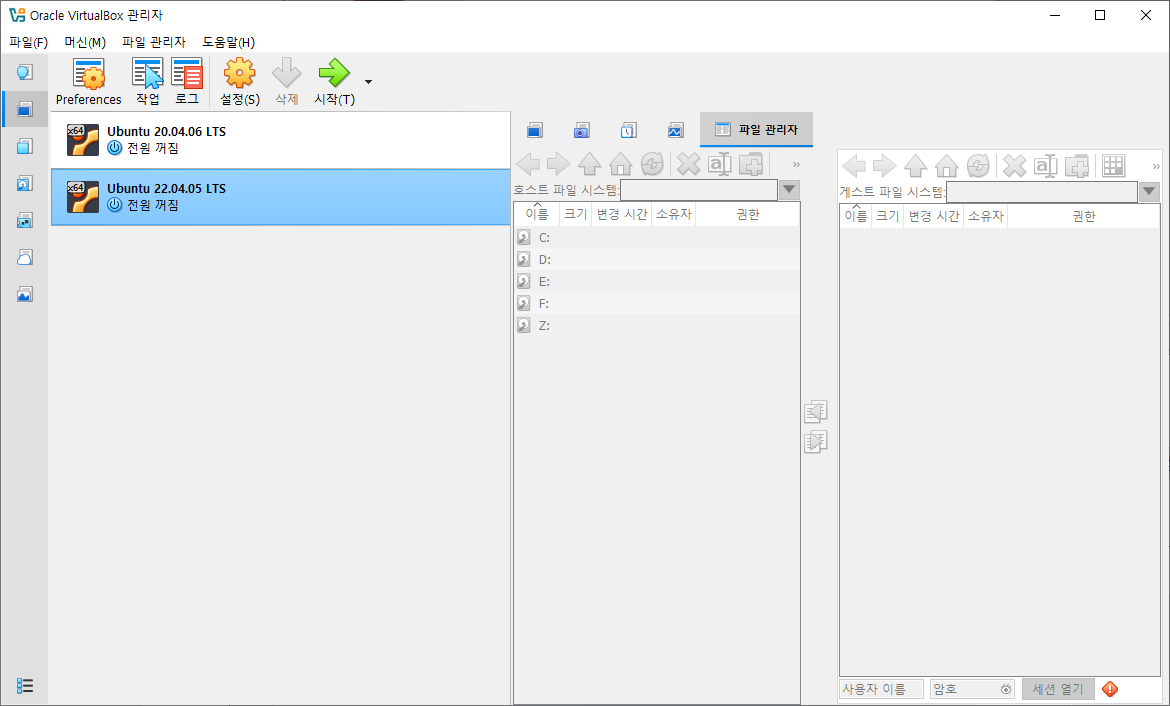Click rename icon in host toolbar
This screenshot has height=706, width=1170.
719,164
